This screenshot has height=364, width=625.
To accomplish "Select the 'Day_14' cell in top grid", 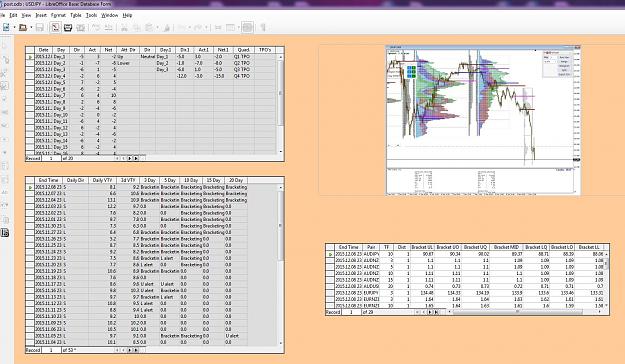I will click(x=61, y=141).
